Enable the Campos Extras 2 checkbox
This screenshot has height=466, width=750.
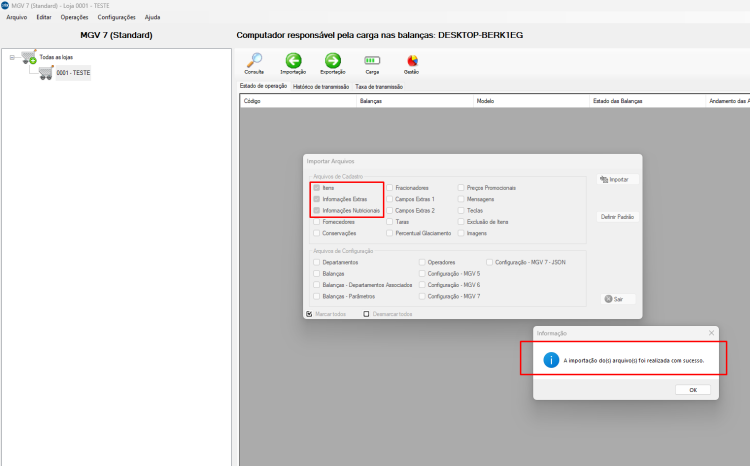pos(390,211)
